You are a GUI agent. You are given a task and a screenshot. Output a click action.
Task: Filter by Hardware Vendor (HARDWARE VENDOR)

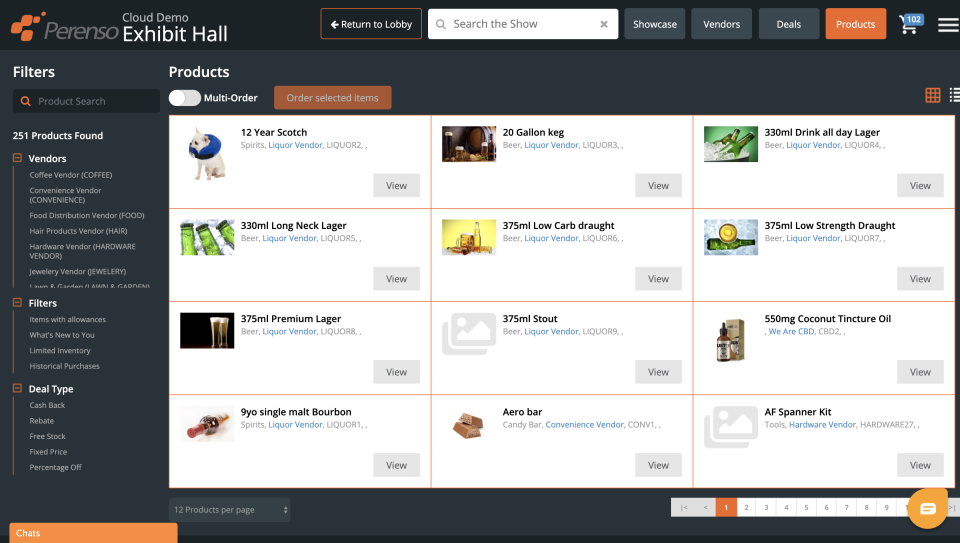(x=83, y=251)
